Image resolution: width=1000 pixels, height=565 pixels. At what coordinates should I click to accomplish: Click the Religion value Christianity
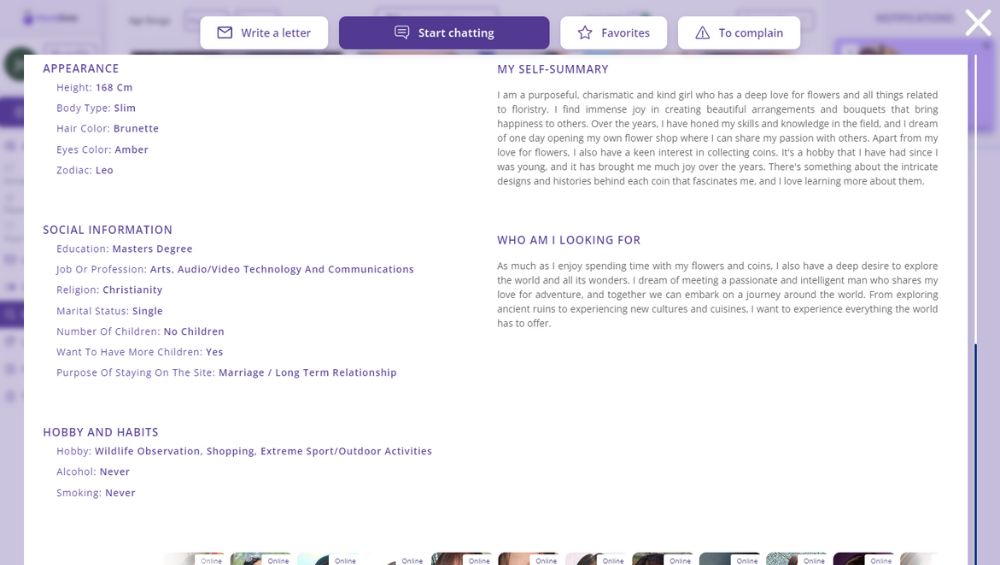coord(133,290)
